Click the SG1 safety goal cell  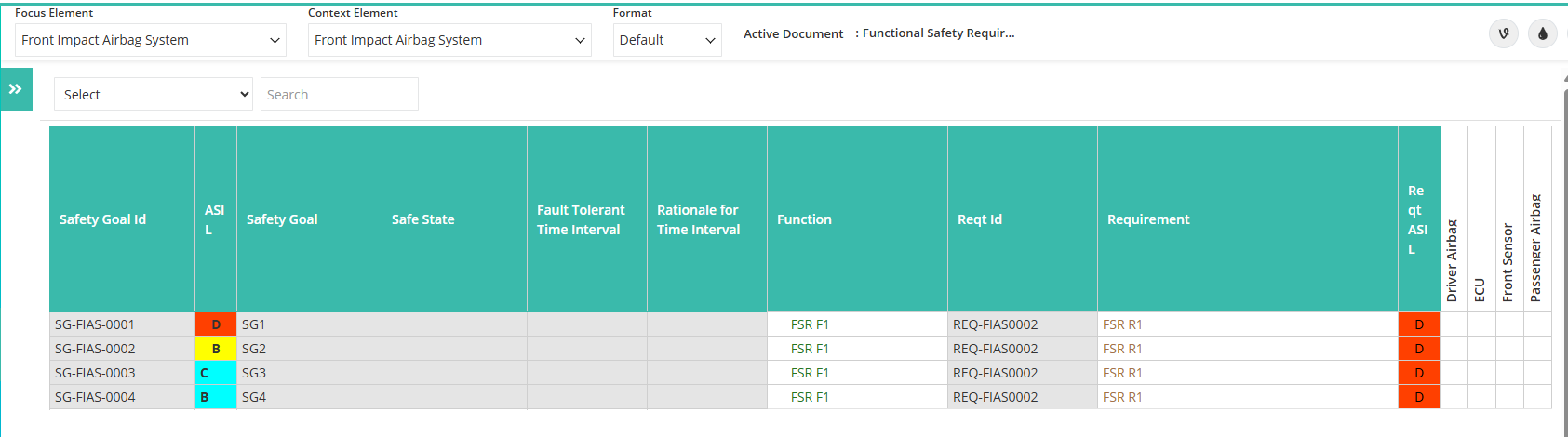[309, 324]
